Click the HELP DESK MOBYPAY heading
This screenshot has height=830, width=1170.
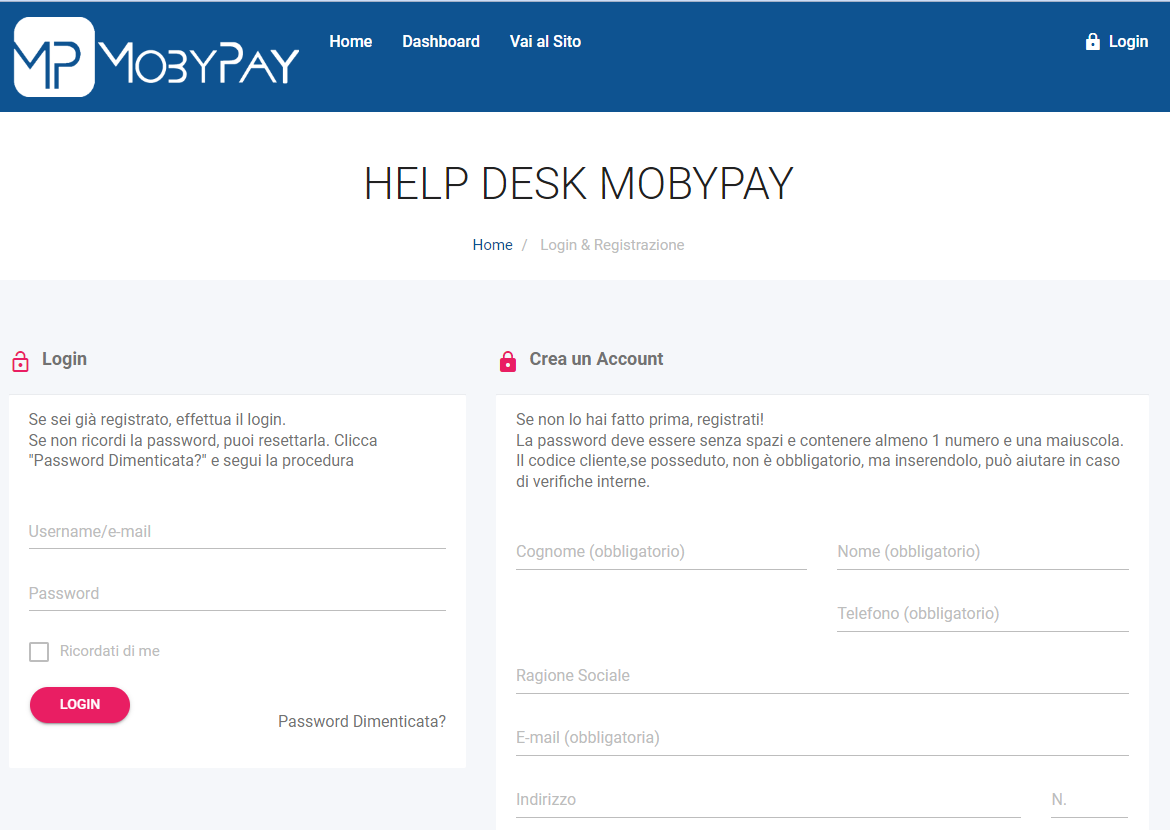pyautogui.click(x=578, y=184)
